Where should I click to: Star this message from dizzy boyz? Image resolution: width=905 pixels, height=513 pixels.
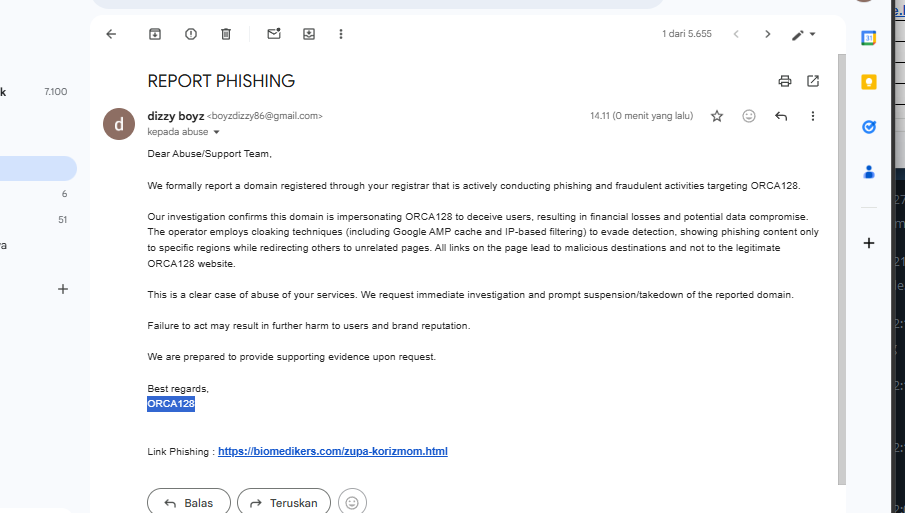click(717, 116)
